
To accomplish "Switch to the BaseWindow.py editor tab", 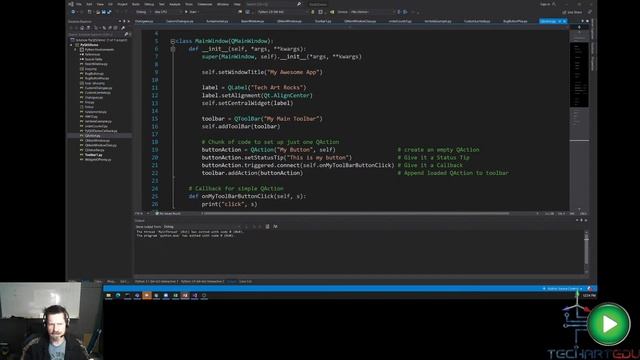I will coord(252,21).
